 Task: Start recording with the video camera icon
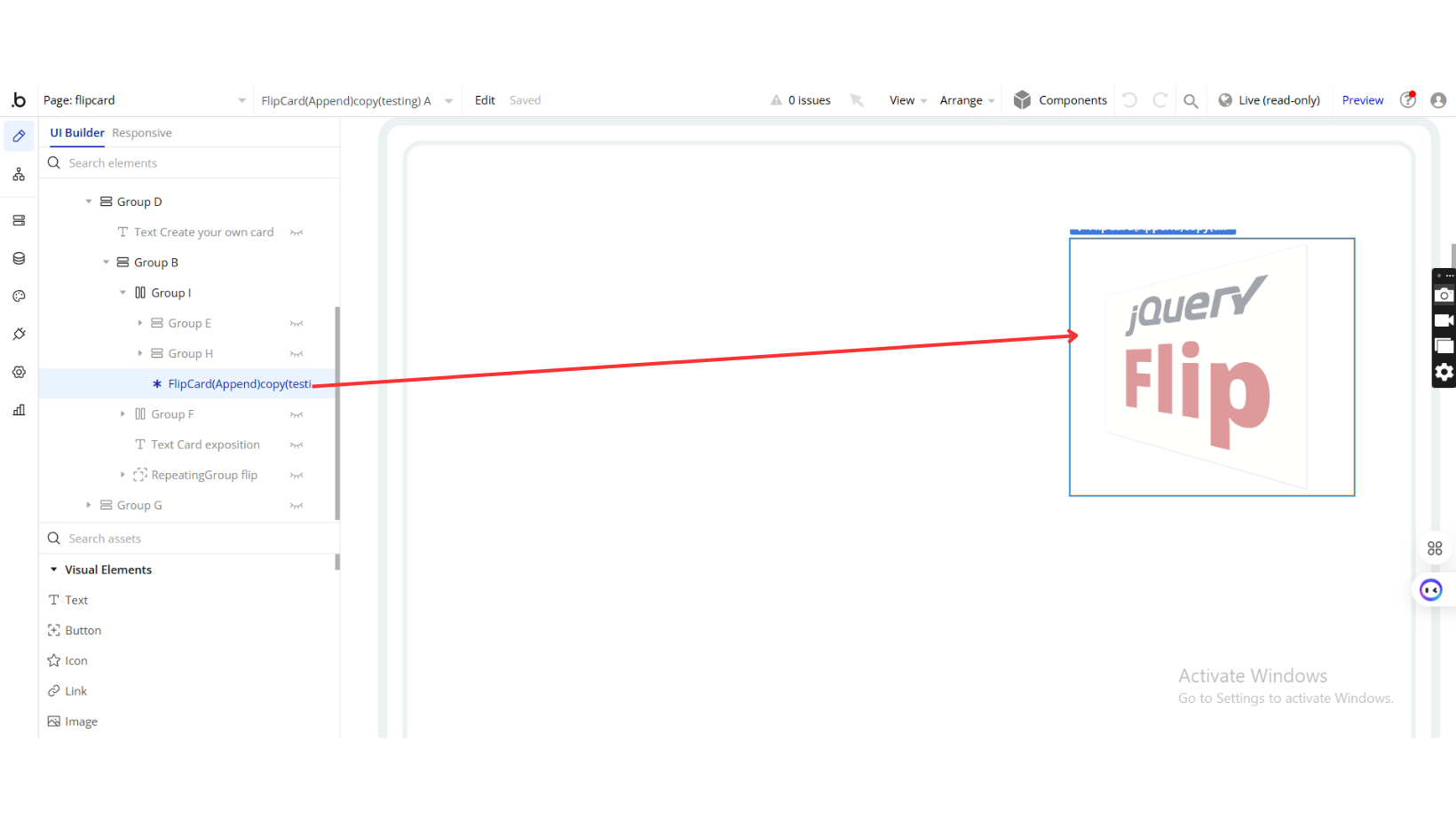pos(1444,320)
